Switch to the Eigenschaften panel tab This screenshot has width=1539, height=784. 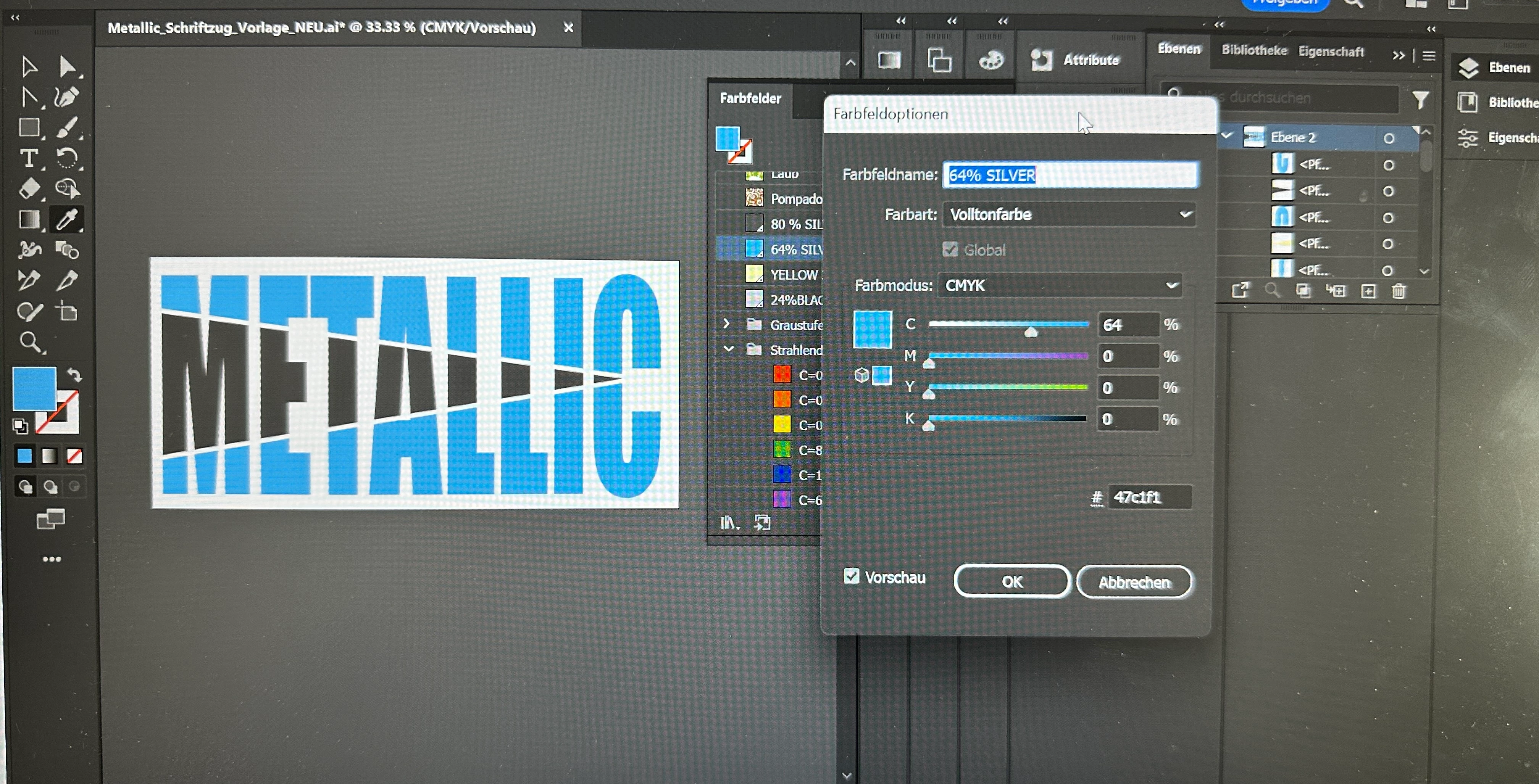click(x=1331, y=52)
